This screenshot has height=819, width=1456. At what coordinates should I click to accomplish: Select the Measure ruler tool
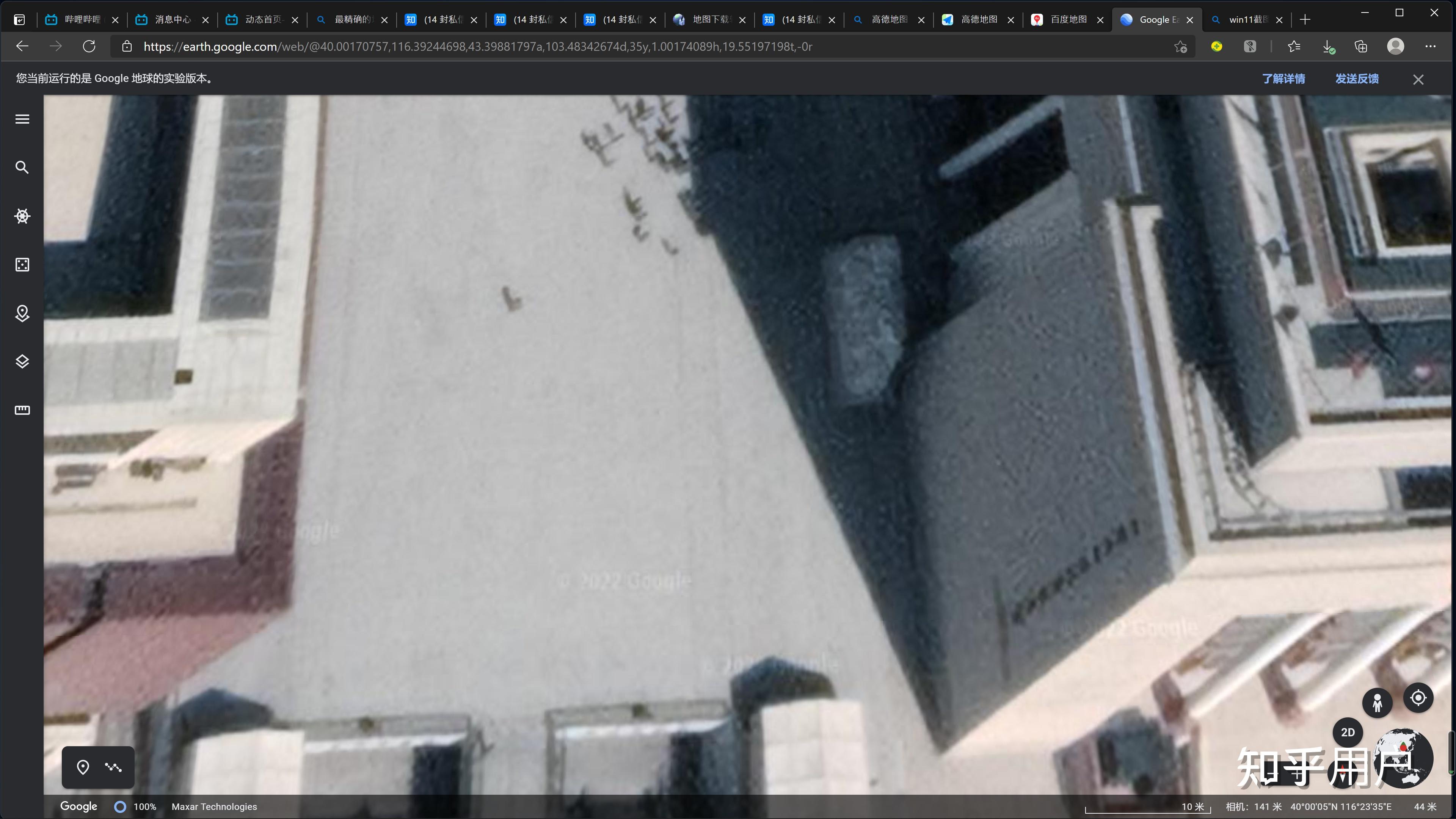point(22,410)
